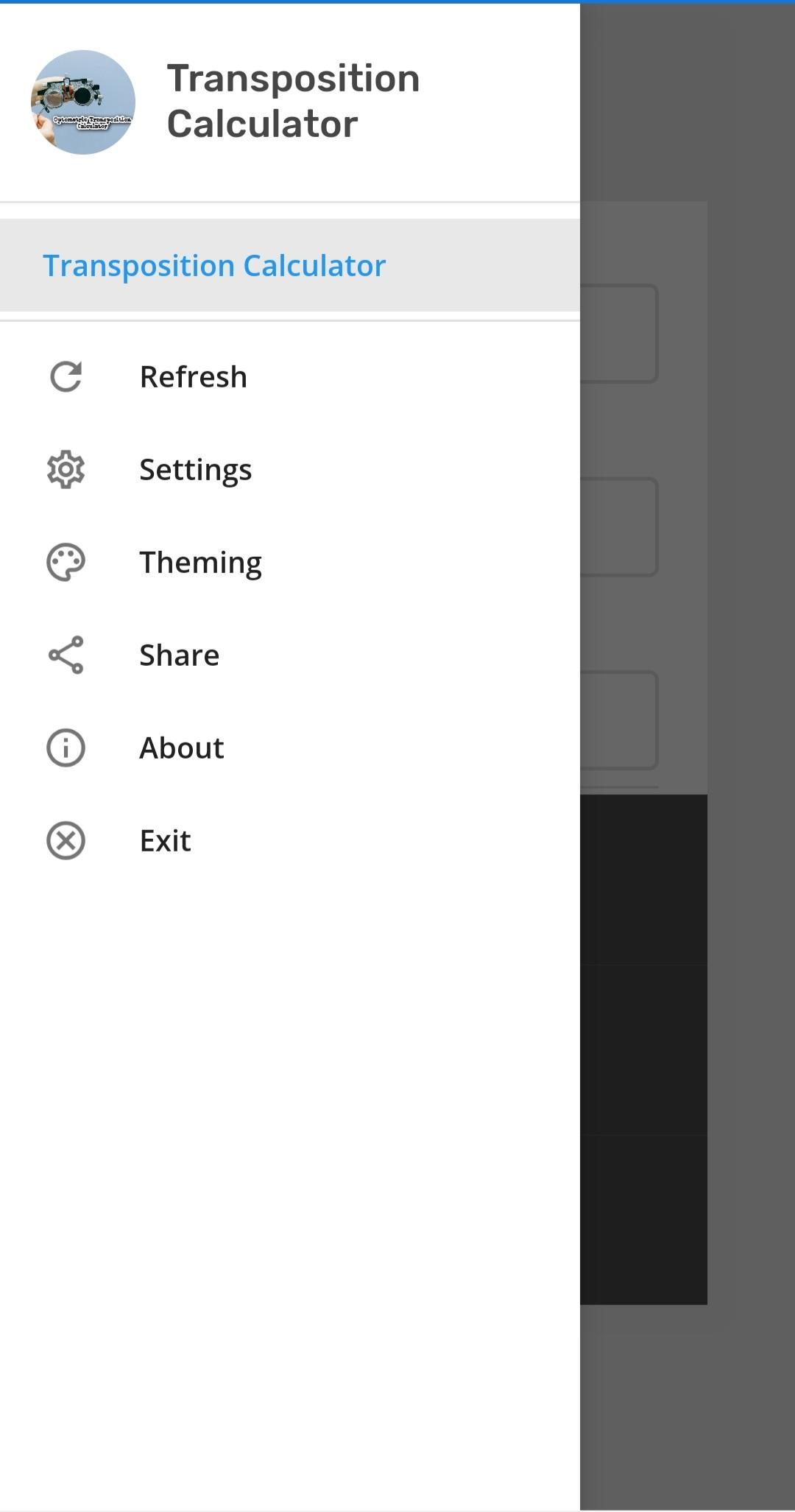Viewport: 795px width, 1512px height.
Task: Open the Theming text label
Action: coord(201,563)
